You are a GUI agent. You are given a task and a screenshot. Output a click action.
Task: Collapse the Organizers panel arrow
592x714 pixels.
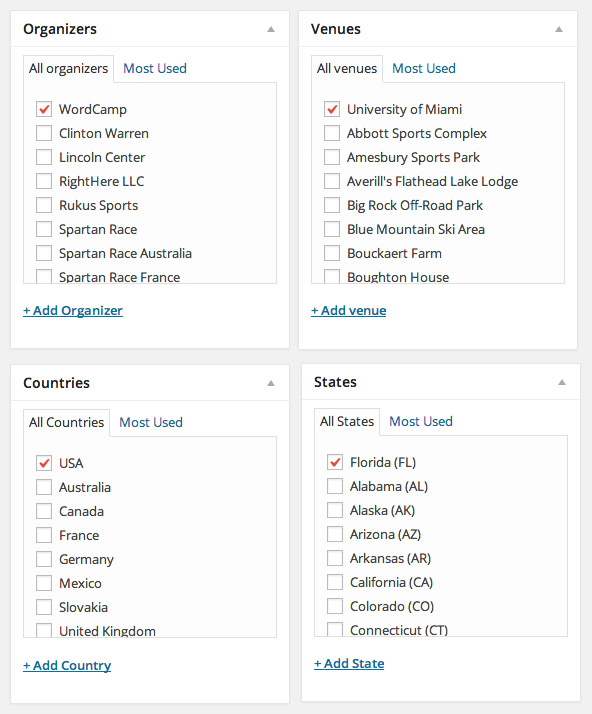[x=271, y=29]
